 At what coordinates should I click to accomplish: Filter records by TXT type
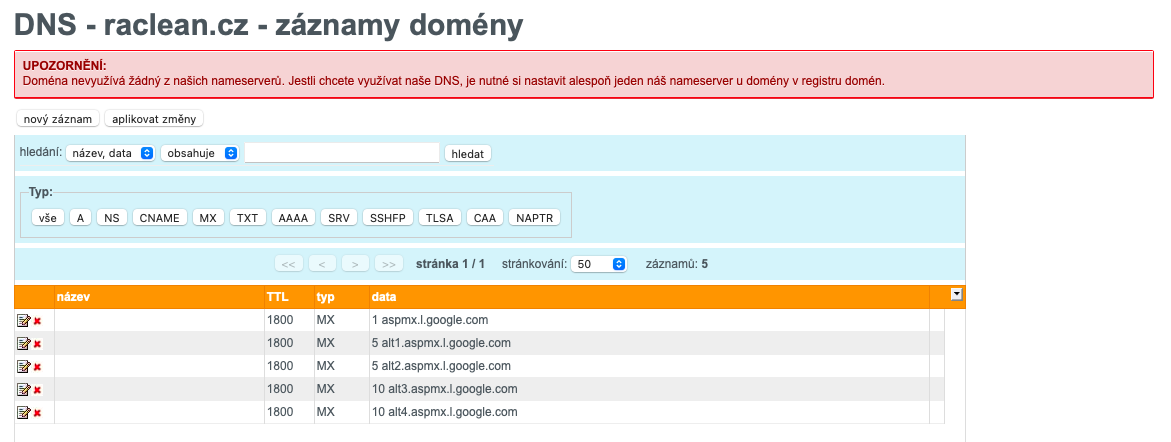click(248, 217)
